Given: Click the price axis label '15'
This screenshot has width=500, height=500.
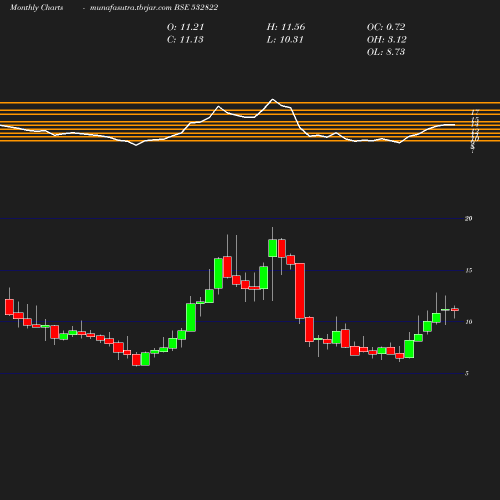Looking at the screenshot, I should pos(469,270).
